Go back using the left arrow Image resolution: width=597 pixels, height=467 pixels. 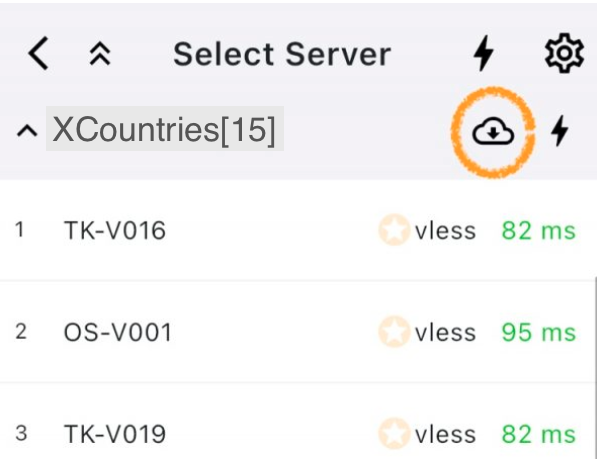coord(38,53)
